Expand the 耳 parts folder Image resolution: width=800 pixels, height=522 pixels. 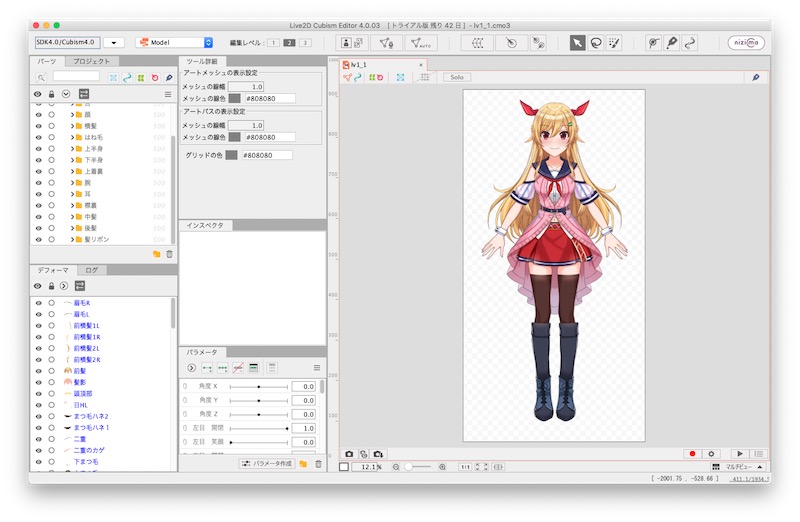[72, 194]
